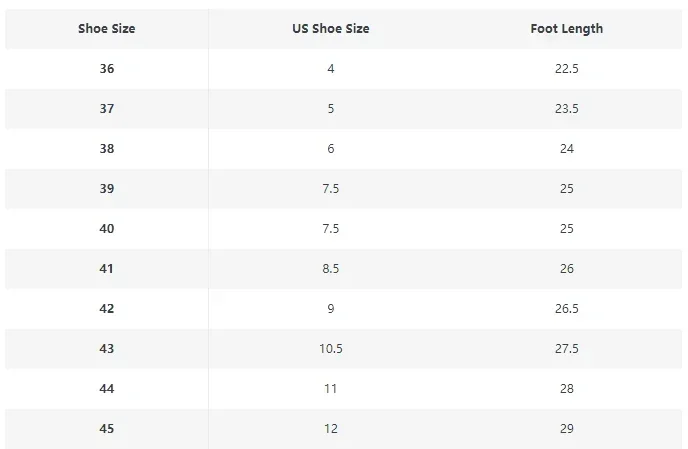Click foot length 23.5 value

566,109
